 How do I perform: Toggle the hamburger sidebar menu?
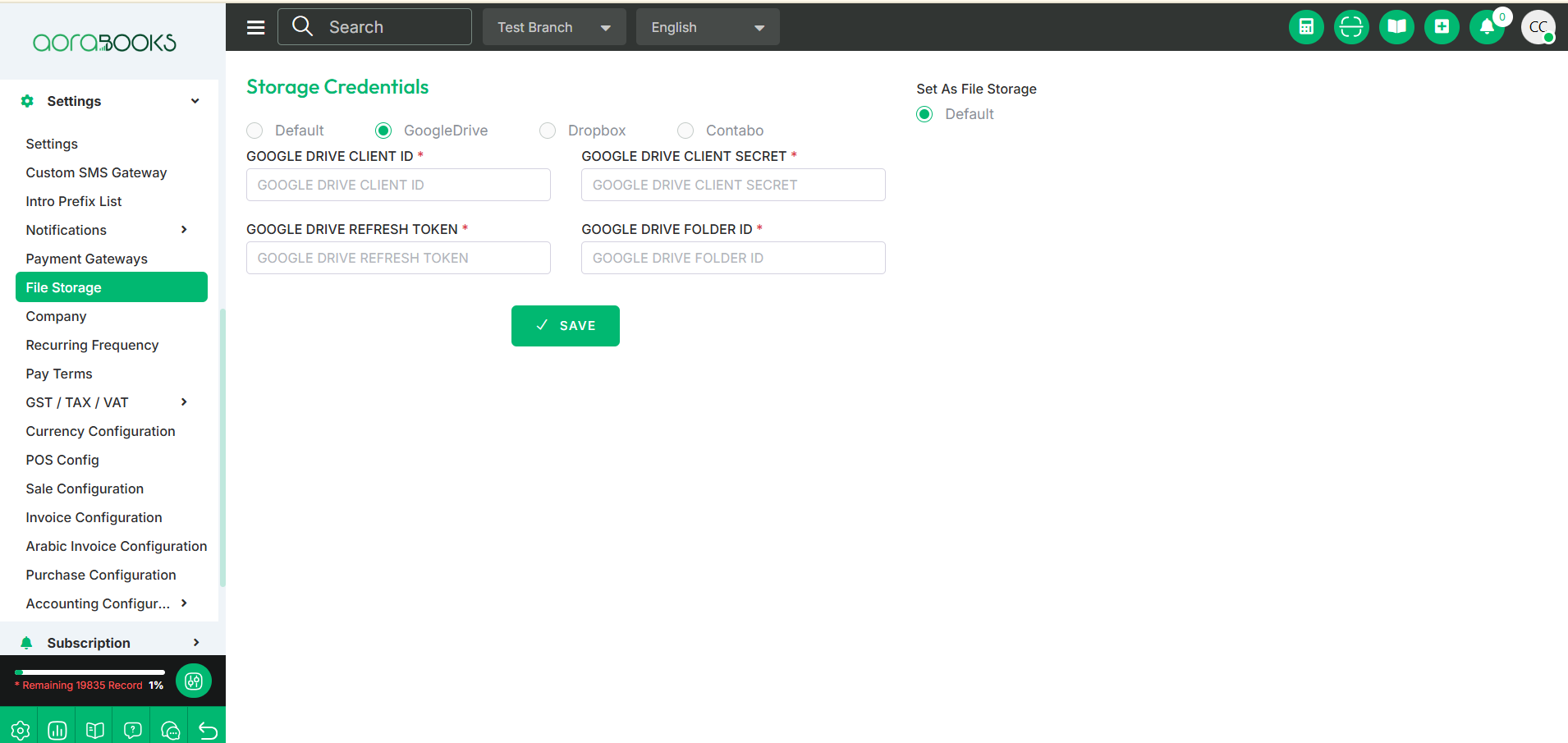click(256, 27)
